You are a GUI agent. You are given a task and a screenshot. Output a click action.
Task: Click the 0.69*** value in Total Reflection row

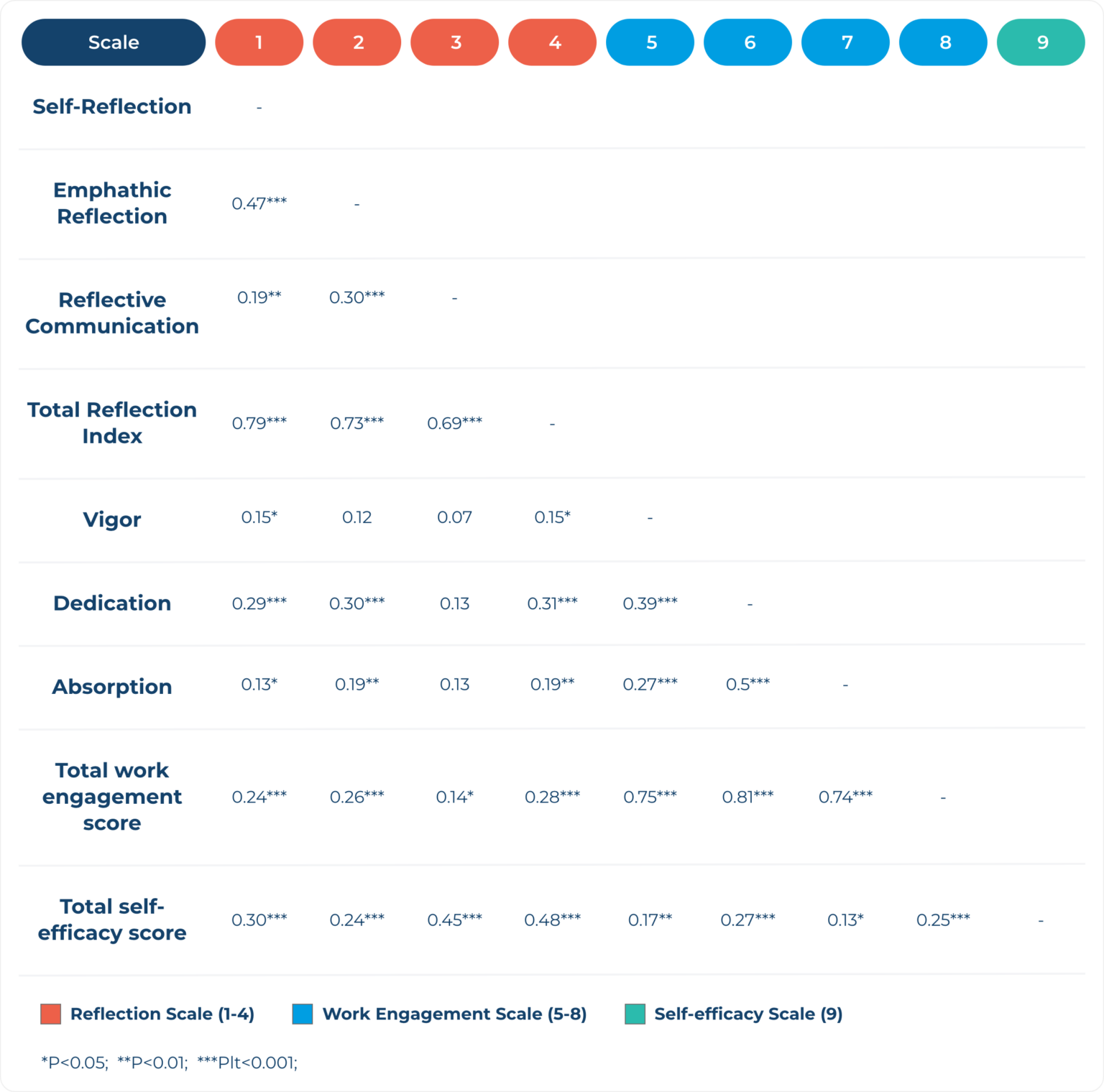tap(454, 423)
